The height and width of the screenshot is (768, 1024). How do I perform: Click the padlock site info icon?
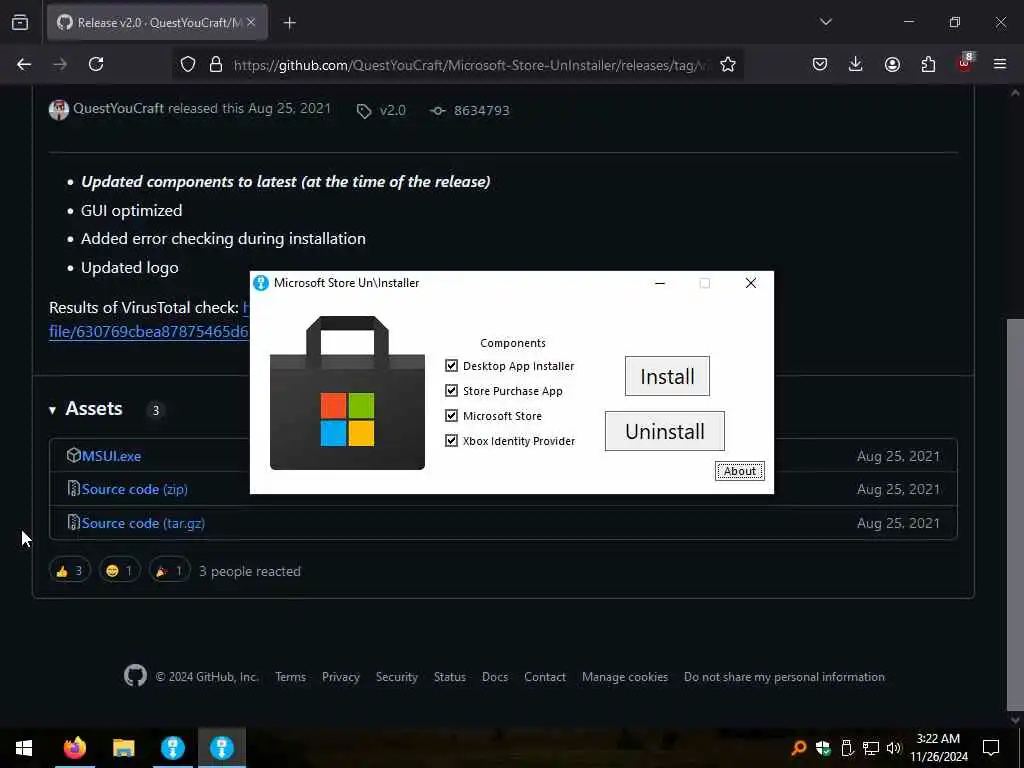tap(216, 64)
